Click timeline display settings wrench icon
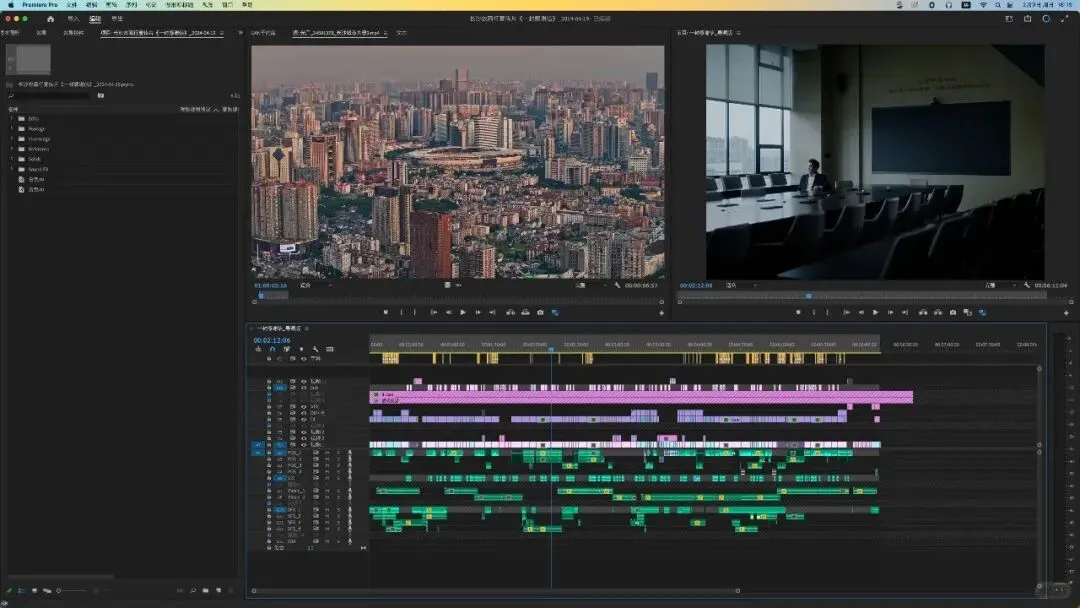The height and width of the screenshot is (608, 1080). 315,349
